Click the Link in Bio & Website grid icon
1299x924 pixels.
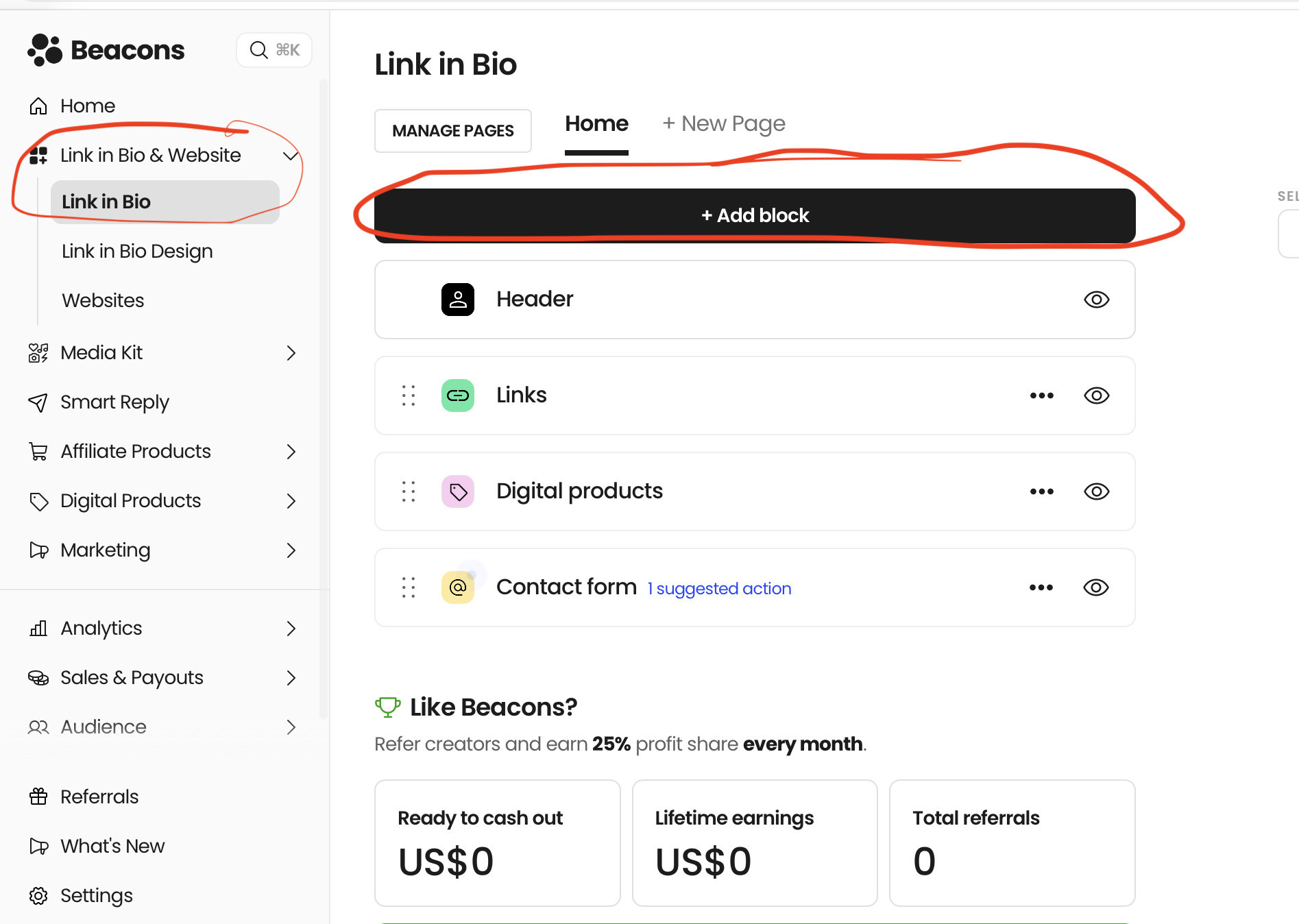[38, 156]
